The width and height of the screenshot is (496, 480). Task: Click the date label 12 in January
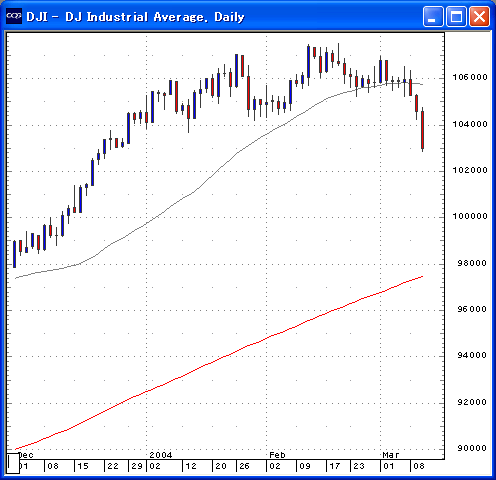(x=191, y=466)
